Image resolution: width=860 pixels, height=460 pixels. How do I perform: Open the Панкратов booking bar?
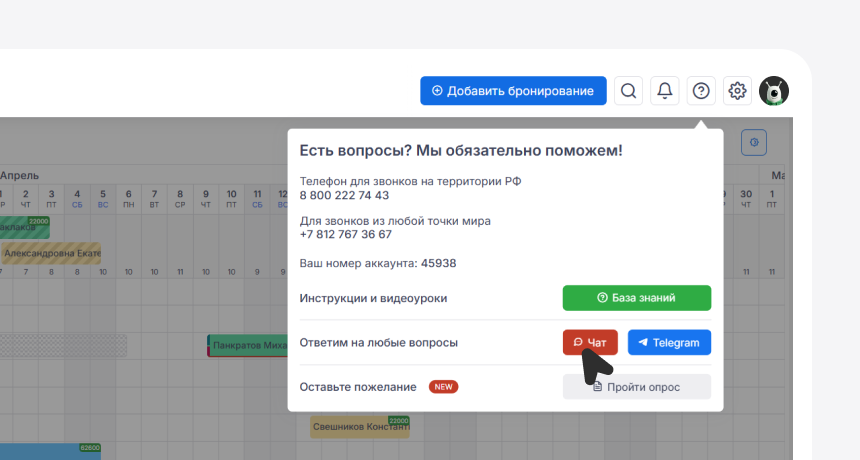pyautogui.click(x=248, y=346)
